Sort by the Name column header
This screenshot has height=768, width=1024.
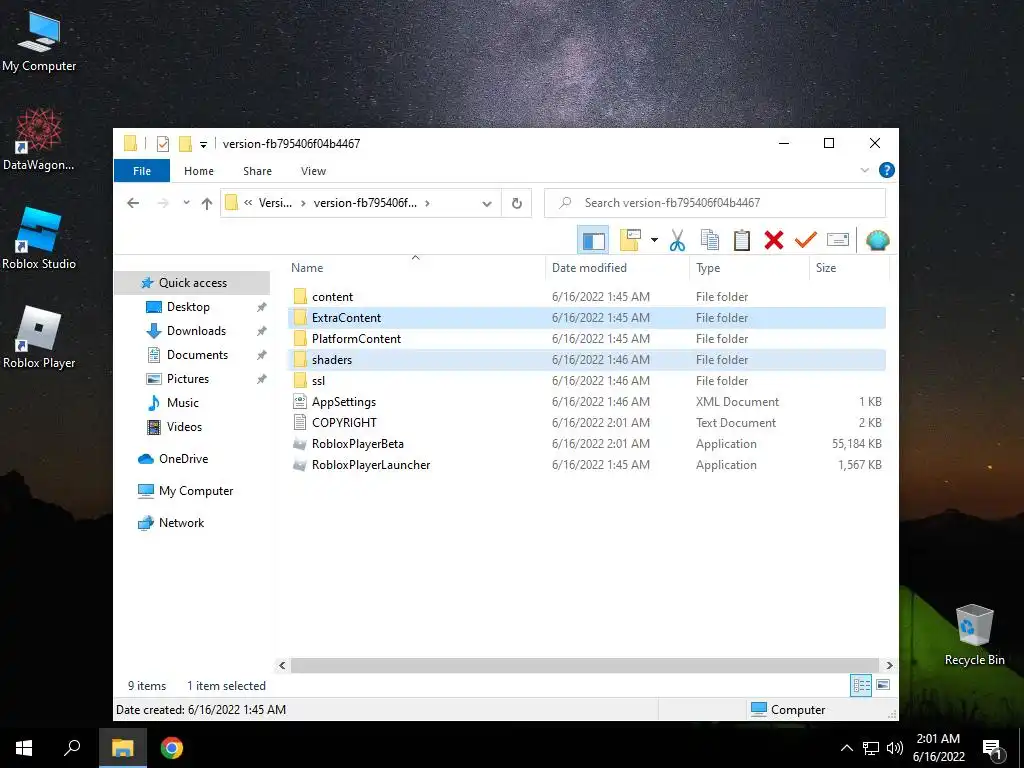pos(415,268)
